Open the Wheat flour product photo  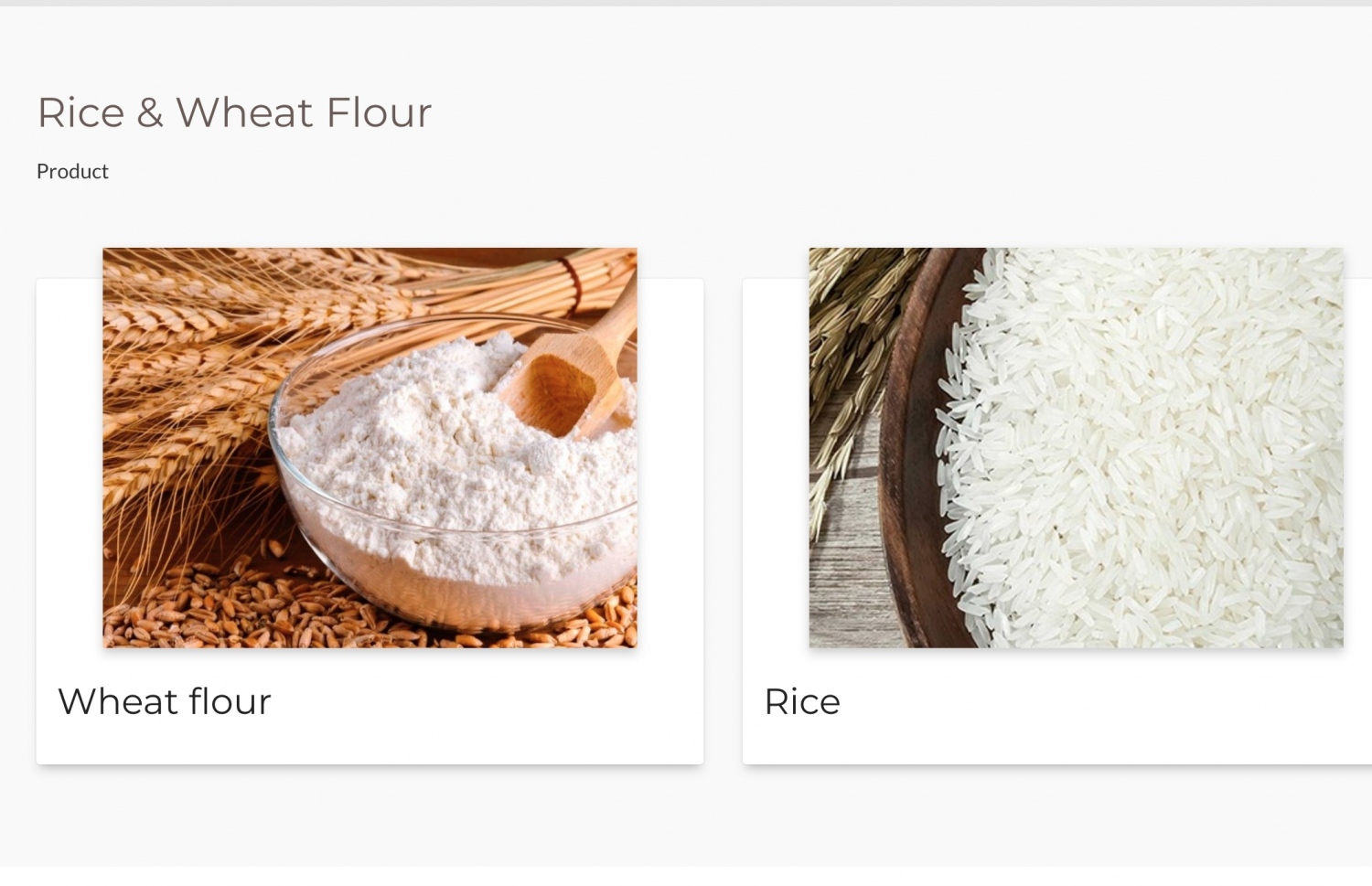tap(370, 447)
